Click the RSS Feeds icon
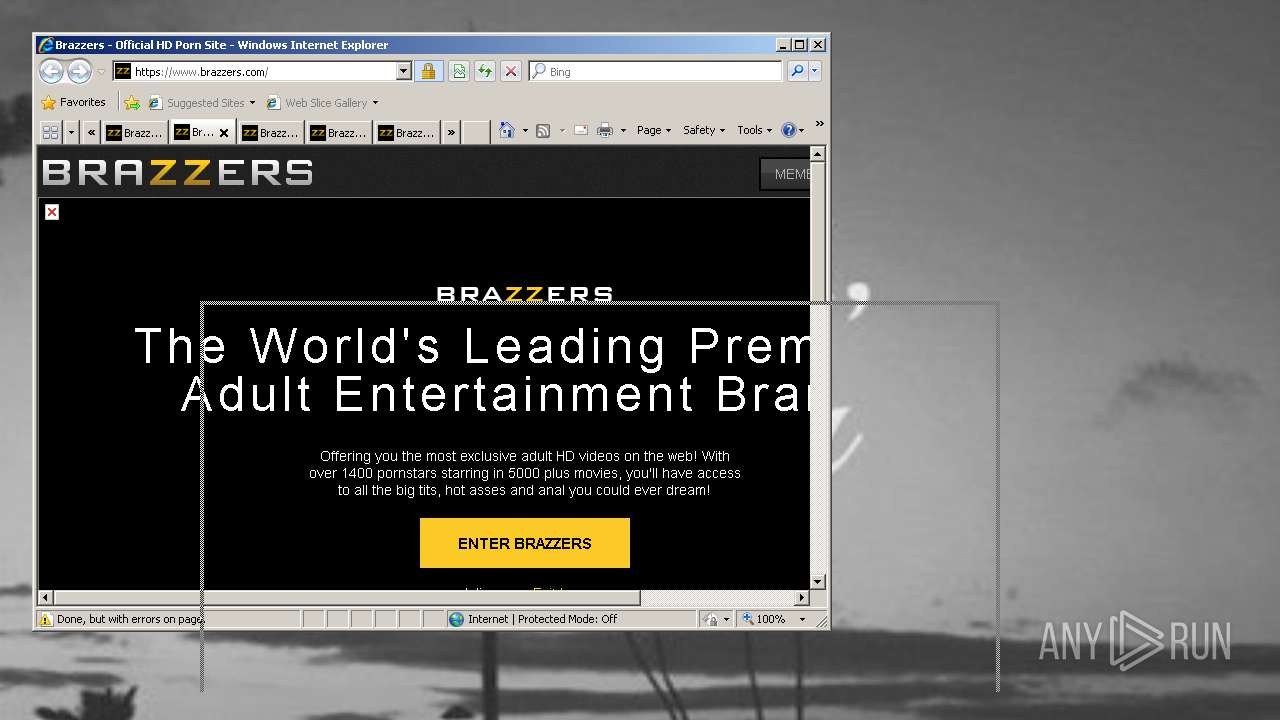The image size is (1280, 720). tap(543, 130)
